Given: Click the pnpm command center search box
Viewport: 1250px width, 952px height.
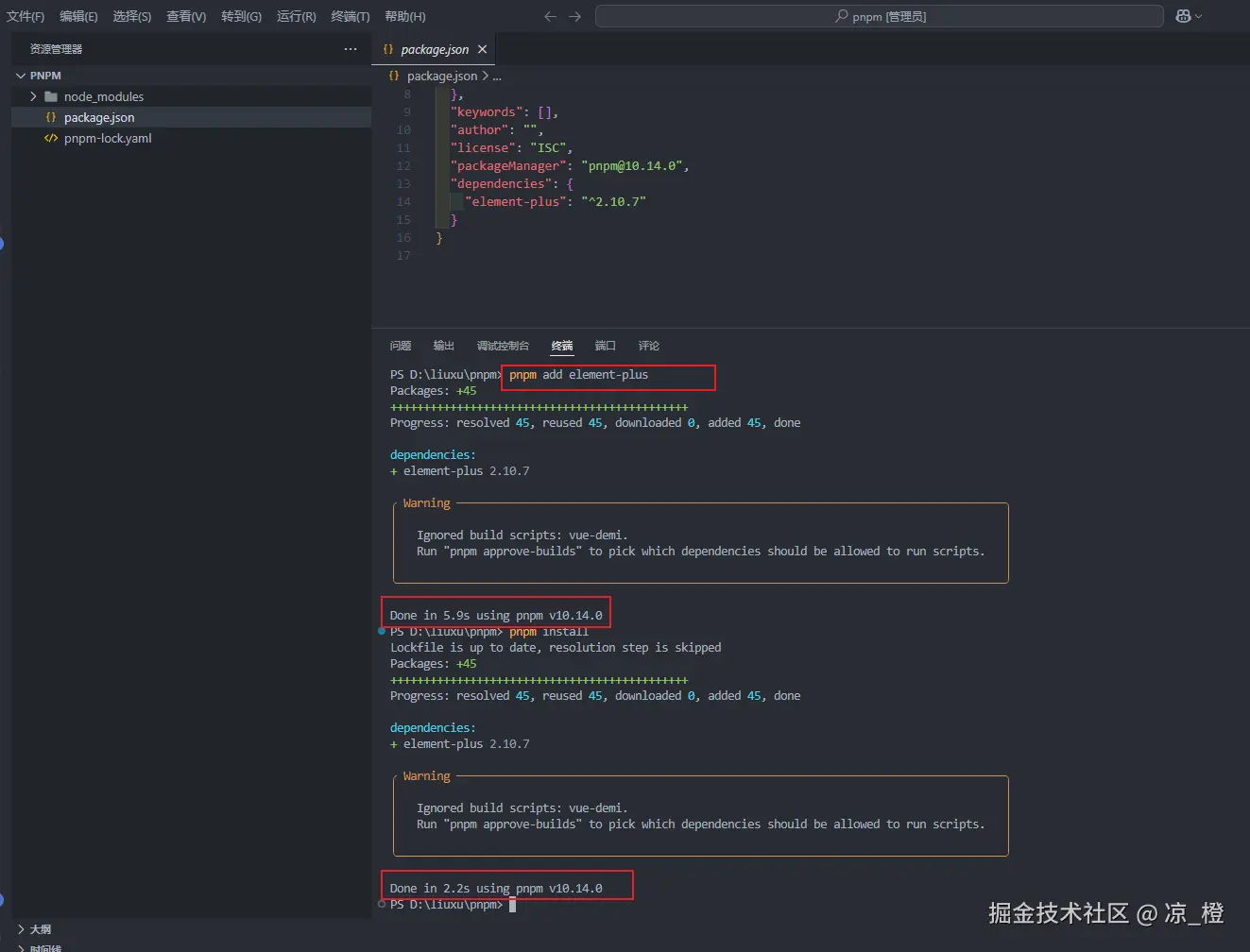Looking at the screenshot, I should click(879, 16).
